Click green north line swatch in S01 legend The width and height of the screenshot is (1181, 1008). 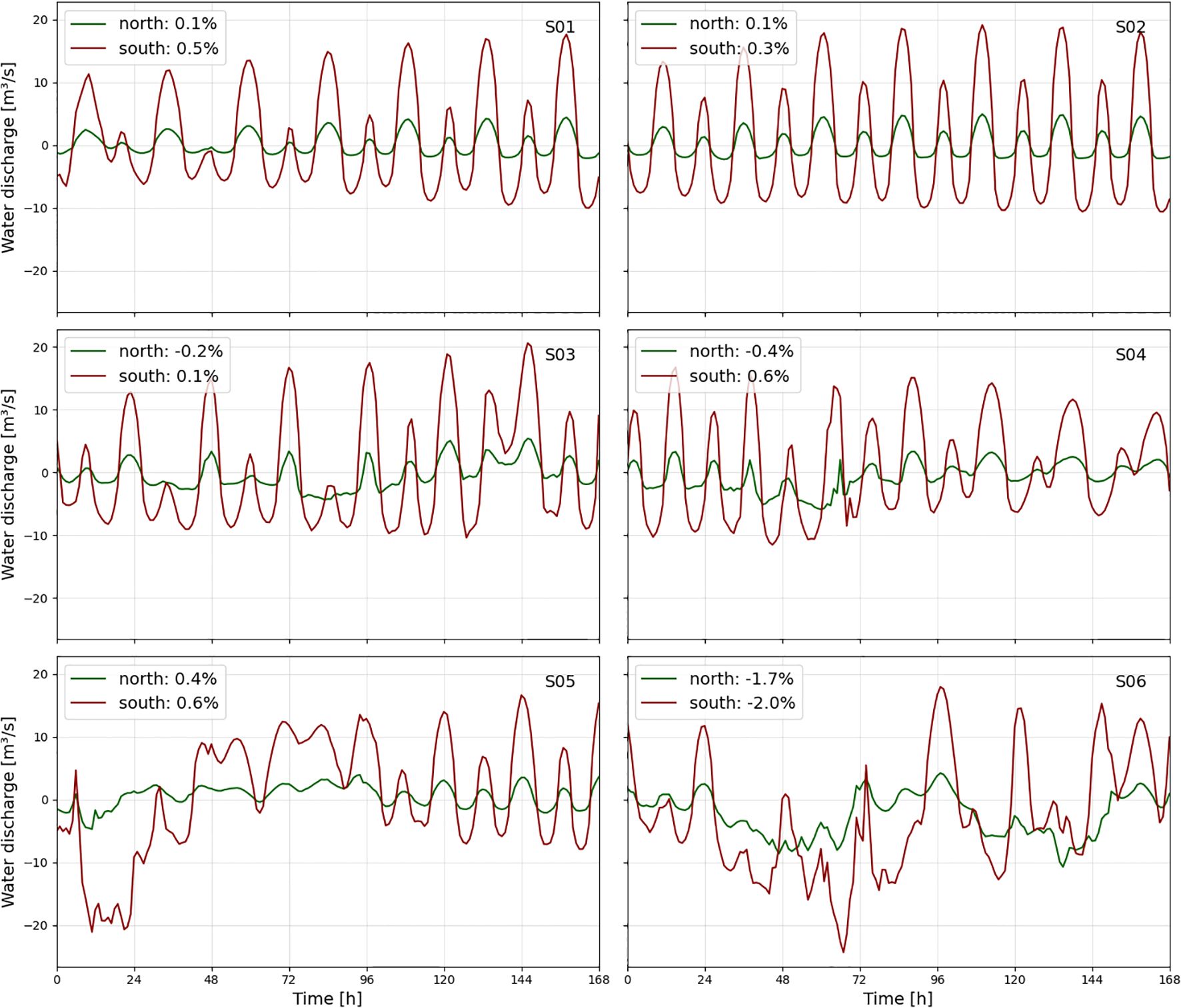(89, 24)
